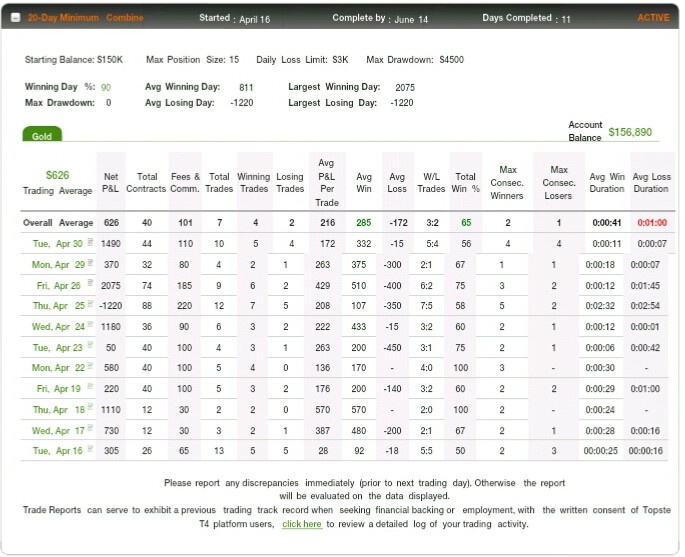Click the report icon beside Fri, Apr 26
The width and height of the screenshot is (685, 557).
click(90, 283)
